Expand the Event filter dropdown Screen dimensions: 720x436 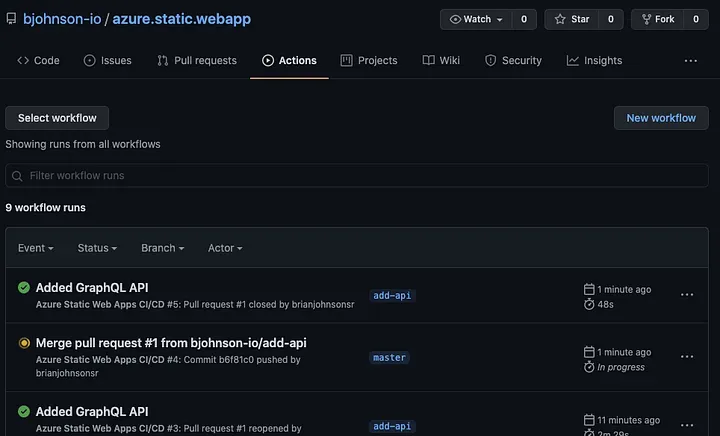pyautogui.click(x=35, y=248)
